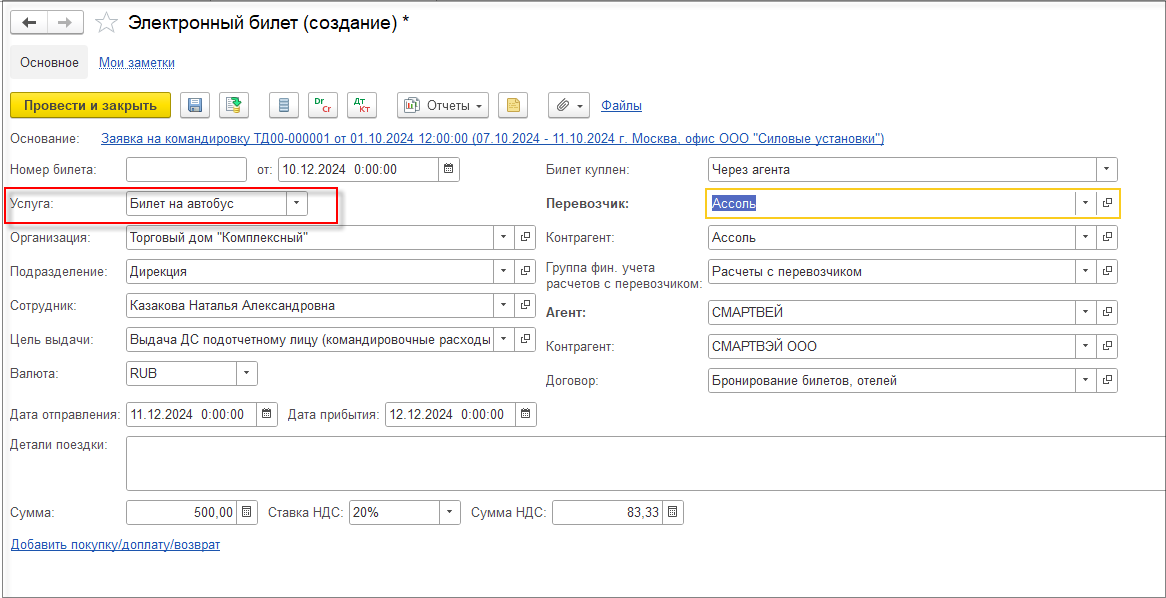Open the Перевозчик Ассоль record with the open-form icon
Image resolution: width=1166 pixels, height=598 pixels.
pyautogui.click(x=1107, y=203)
